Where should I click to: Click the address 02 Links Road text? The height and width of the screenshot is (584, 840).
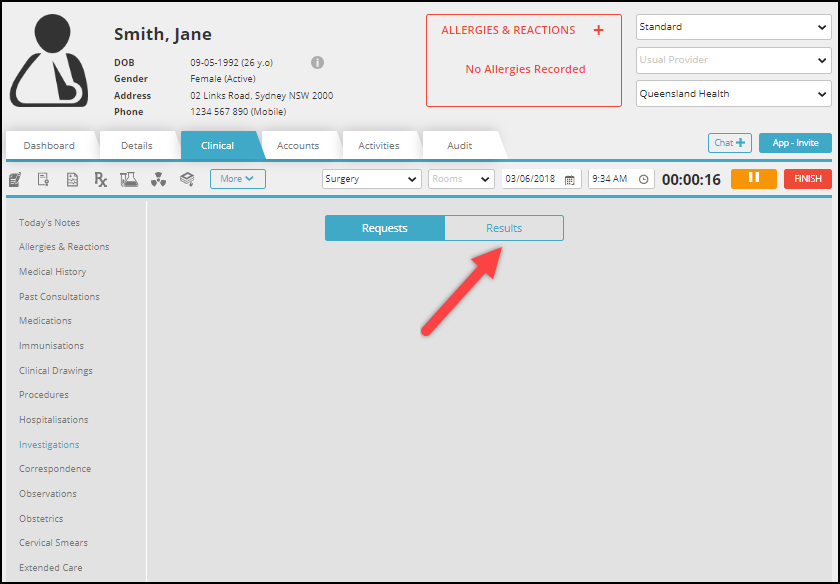[x=261, y=95]
